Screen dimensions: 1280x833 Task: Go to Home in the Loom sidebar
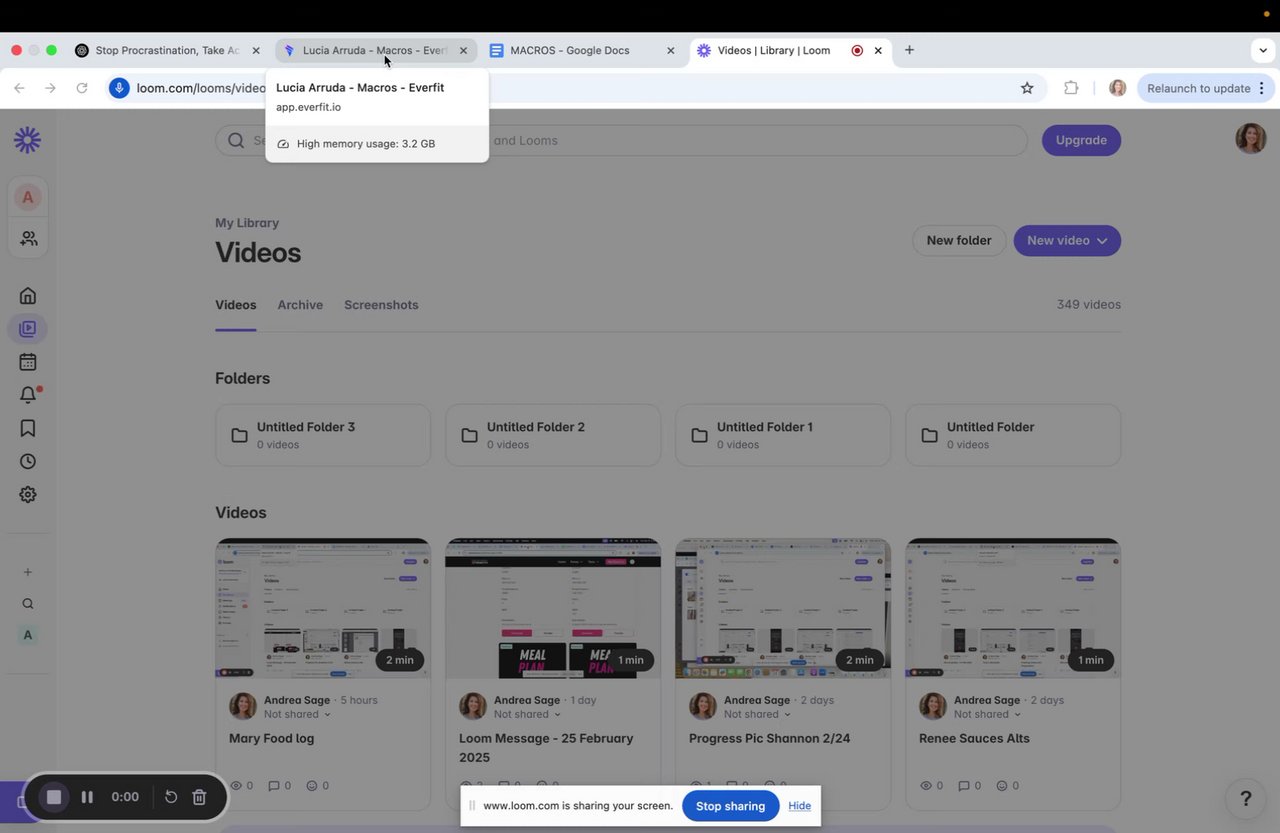pos(28,295)
